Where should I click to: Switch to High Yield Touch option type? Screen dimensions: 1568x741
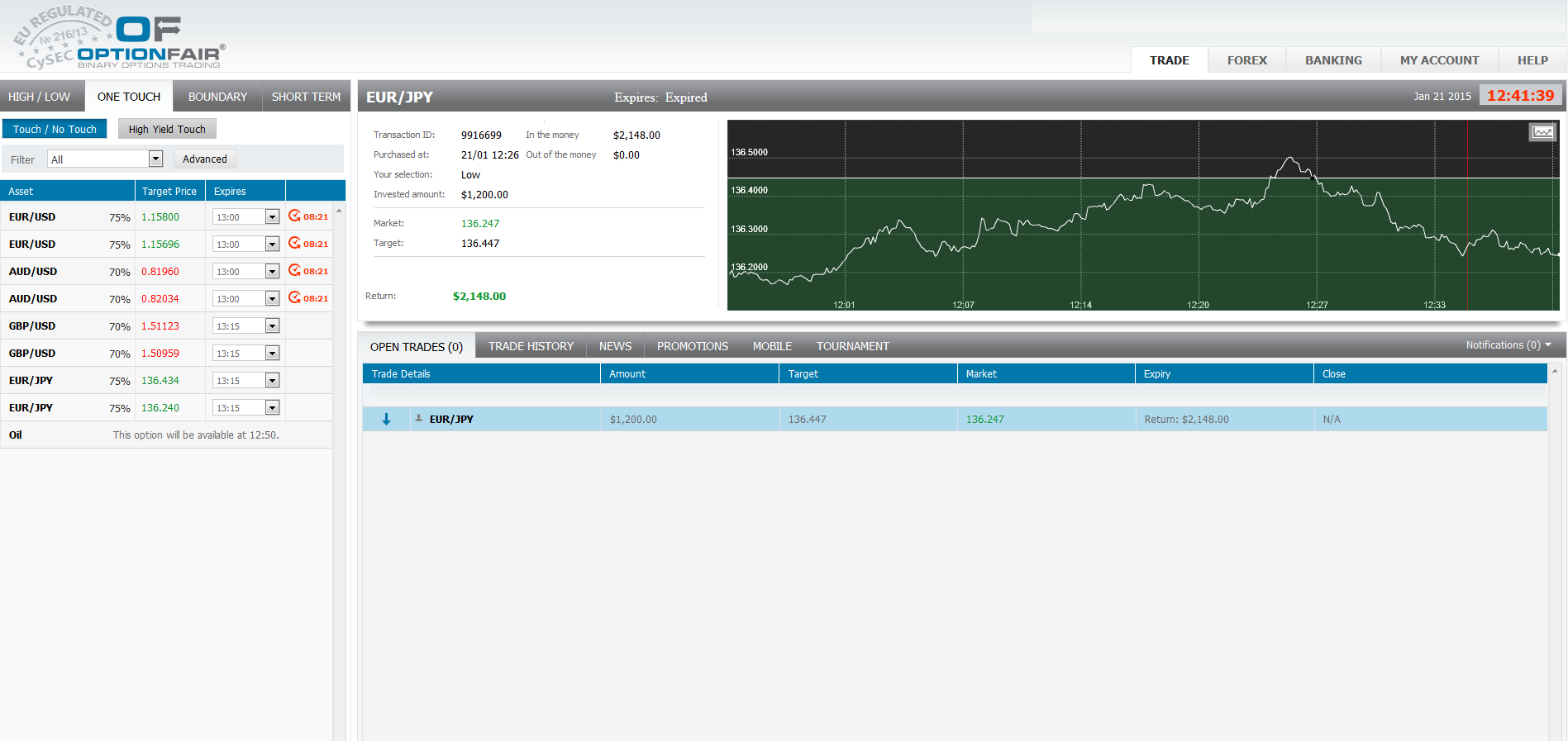pos(167,129)
